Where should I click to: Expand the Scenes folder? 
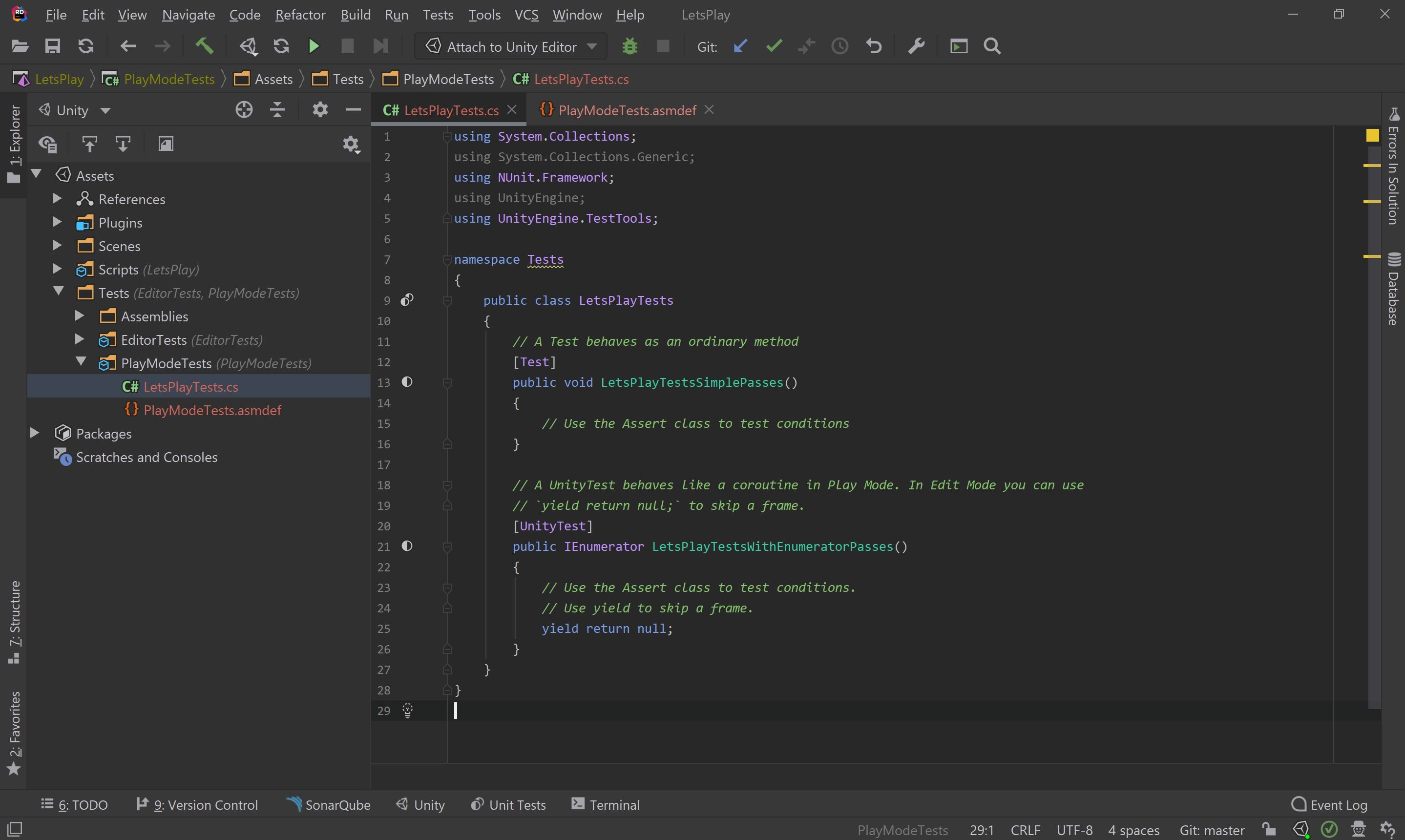[57, 245]
